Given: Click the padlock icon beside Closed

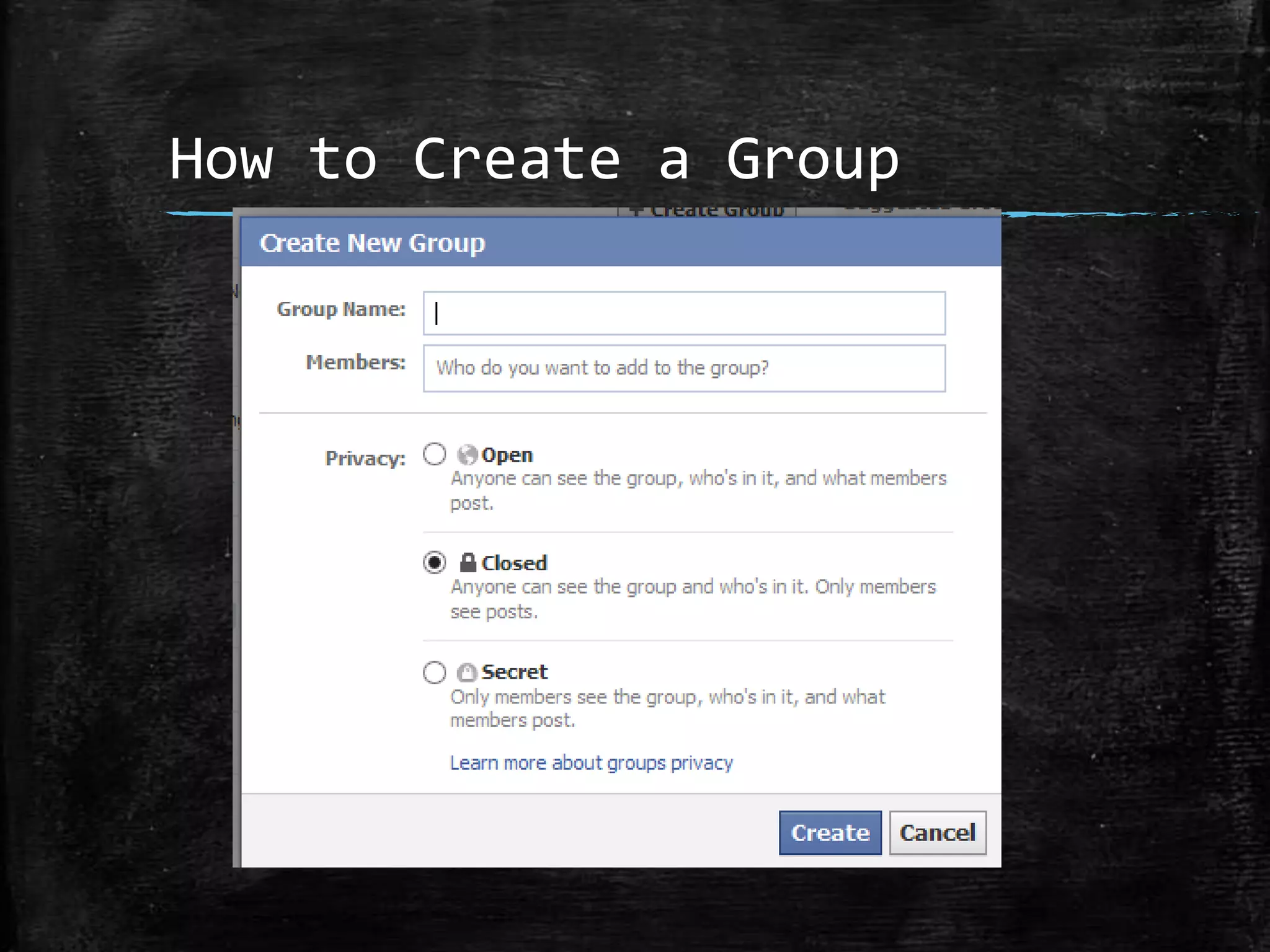Looking at the screenshot, I should [x=468, y=562].
